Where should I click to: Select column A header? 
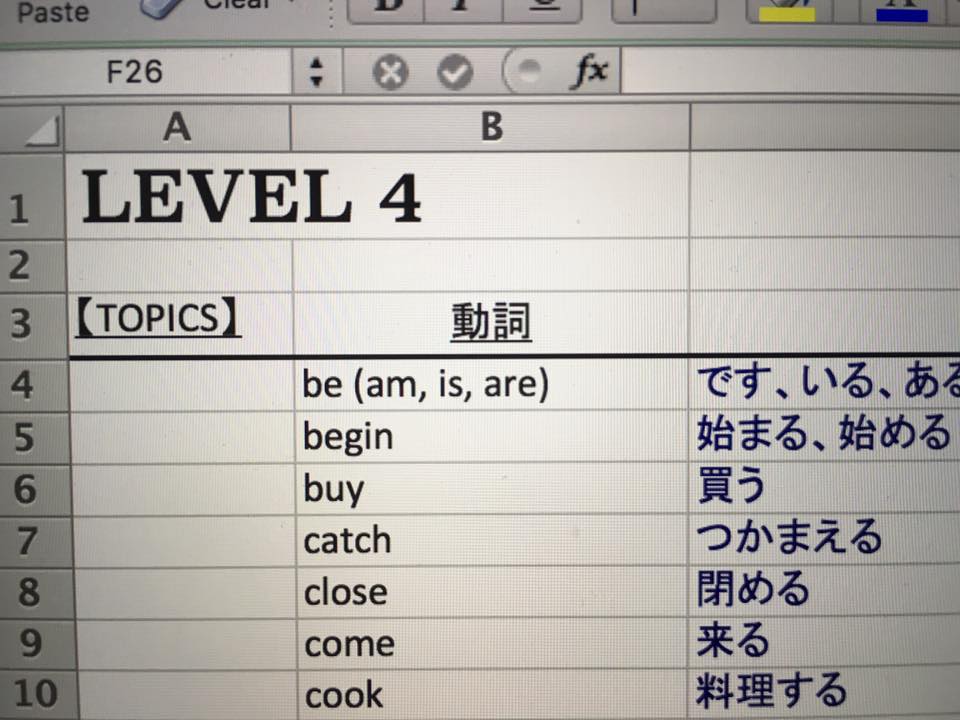click(178, 127)
